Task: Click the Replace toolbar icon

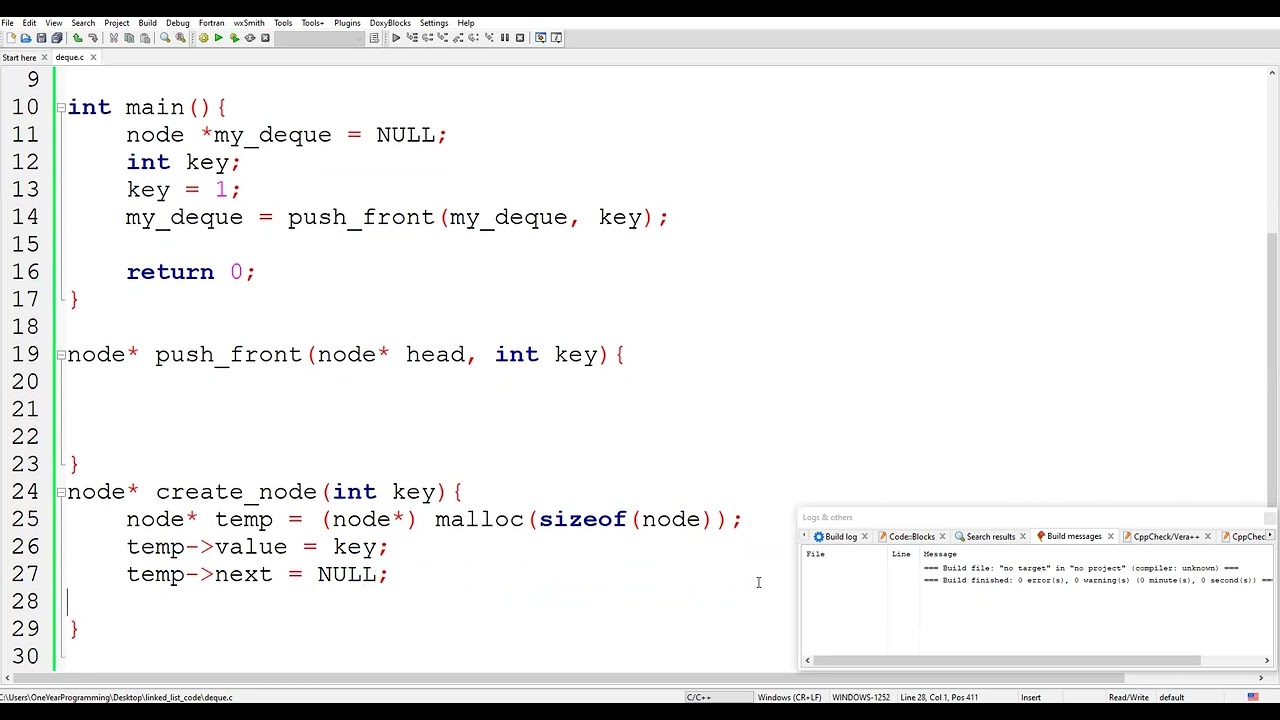Action: pos(180,38)
